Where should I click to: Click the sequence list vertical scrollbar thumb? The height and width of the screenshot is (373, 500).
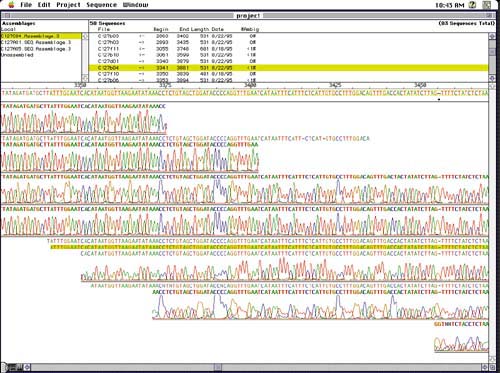tap(492, 52)
